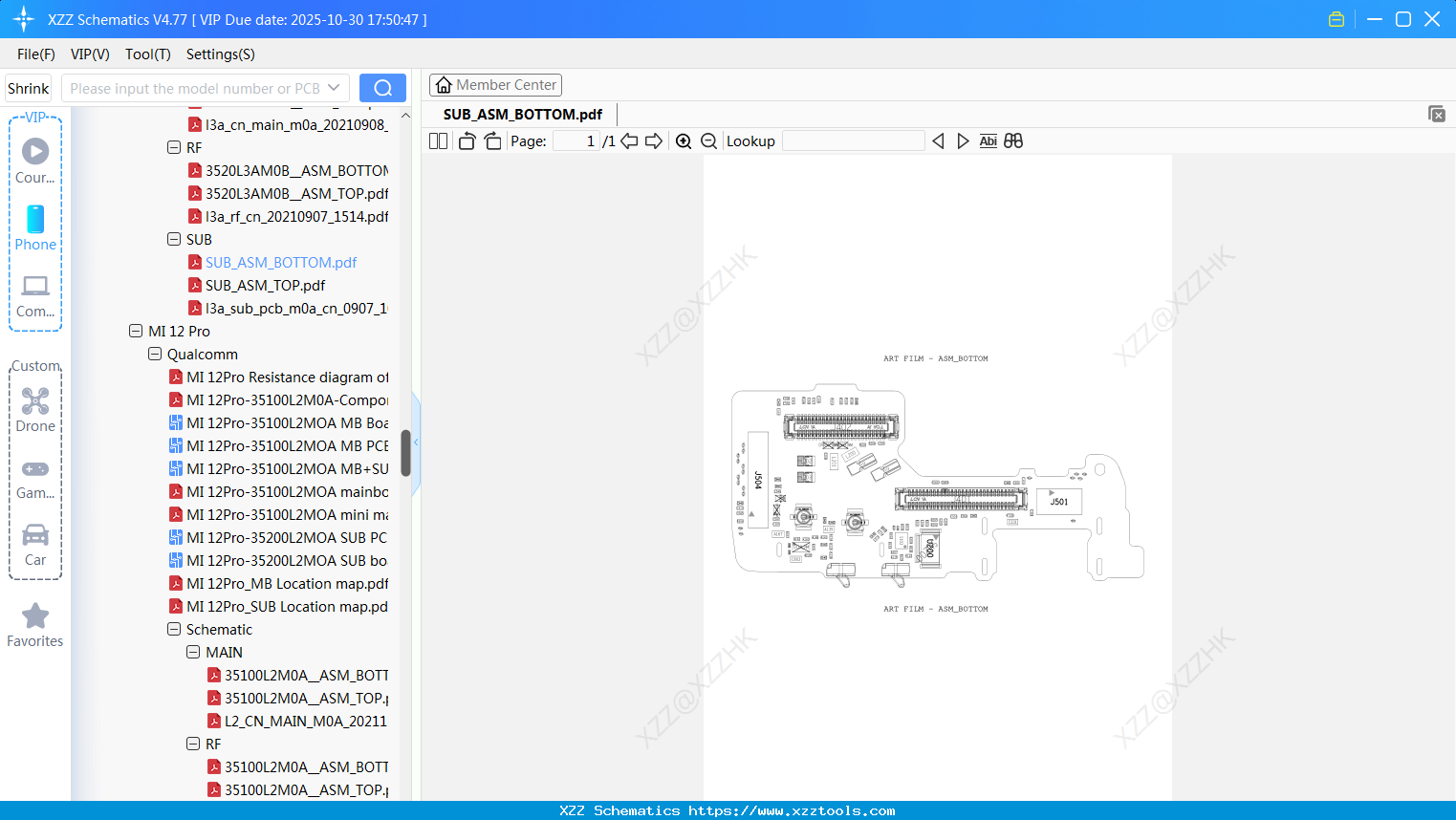Collapse the MI 12 Pro tree node
Image resolution: width=1456 pixels, height=820 pixels.
coord(136,331)
